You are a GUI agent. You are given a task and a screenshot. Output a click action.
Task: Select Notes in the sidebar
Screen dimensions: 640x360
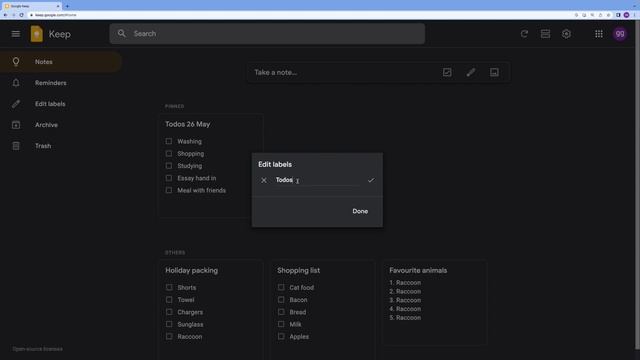click(60, 62)
